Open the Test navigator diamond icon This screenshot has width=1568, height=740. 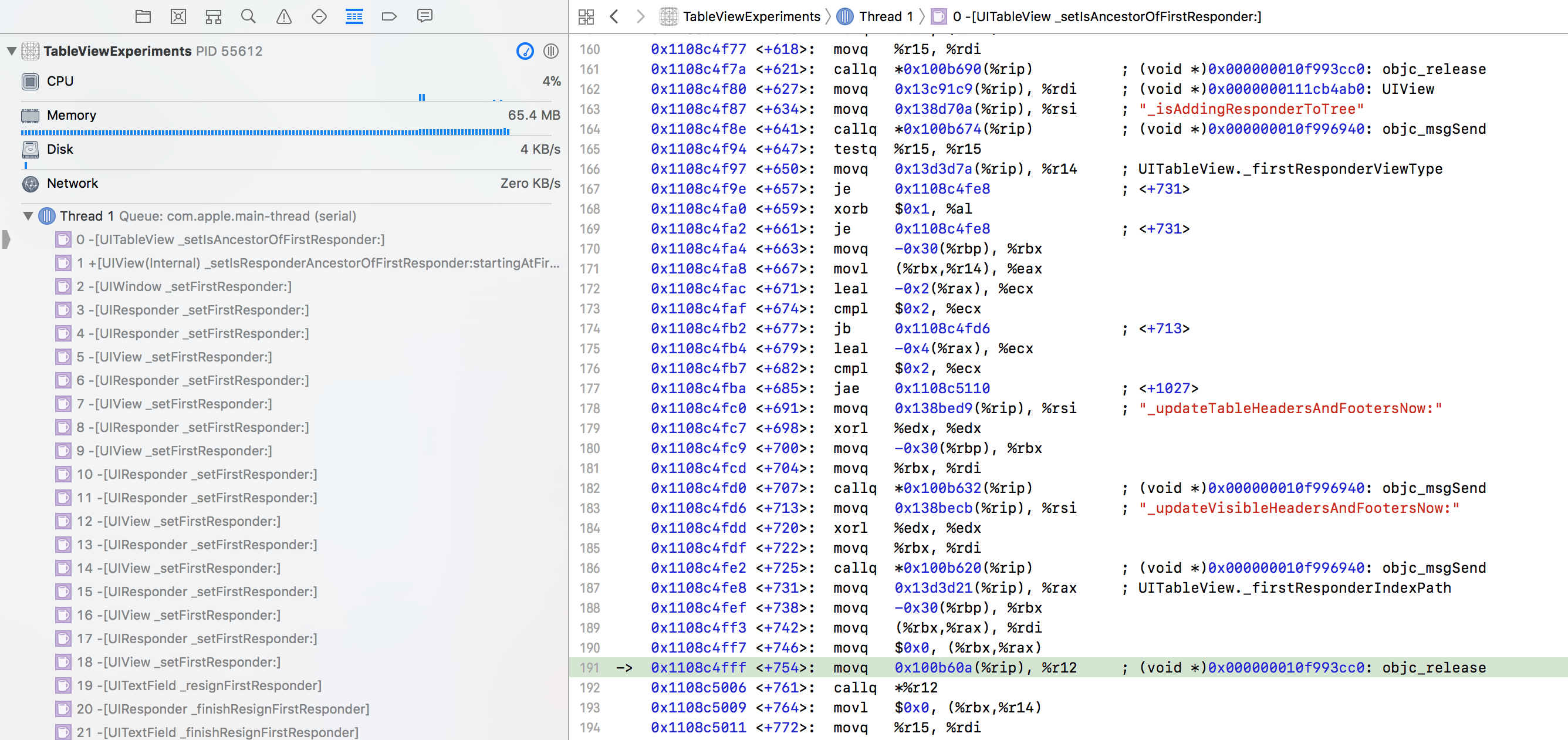319,16
